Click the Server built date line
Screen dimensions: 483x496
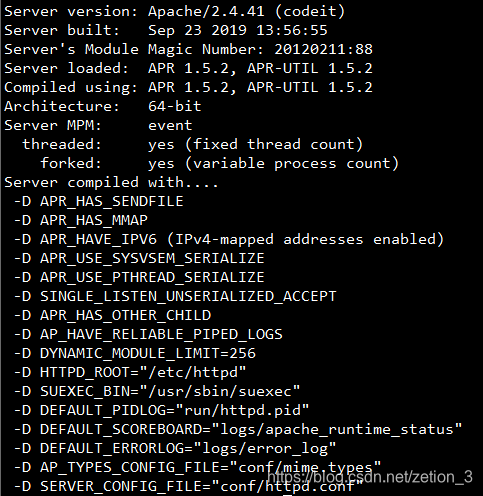(x=166, y=30)
